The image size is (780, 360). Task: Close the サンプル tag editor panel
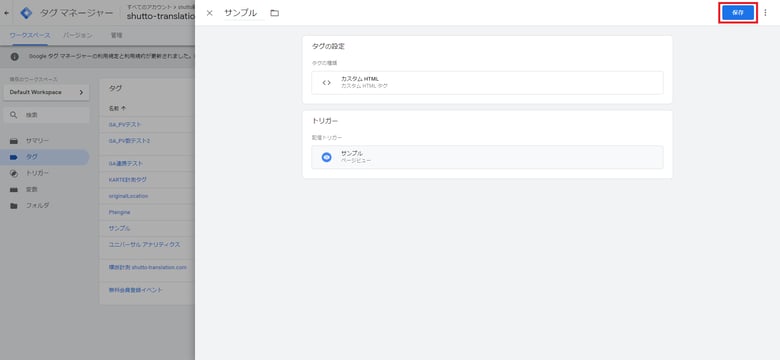(209, 13)
